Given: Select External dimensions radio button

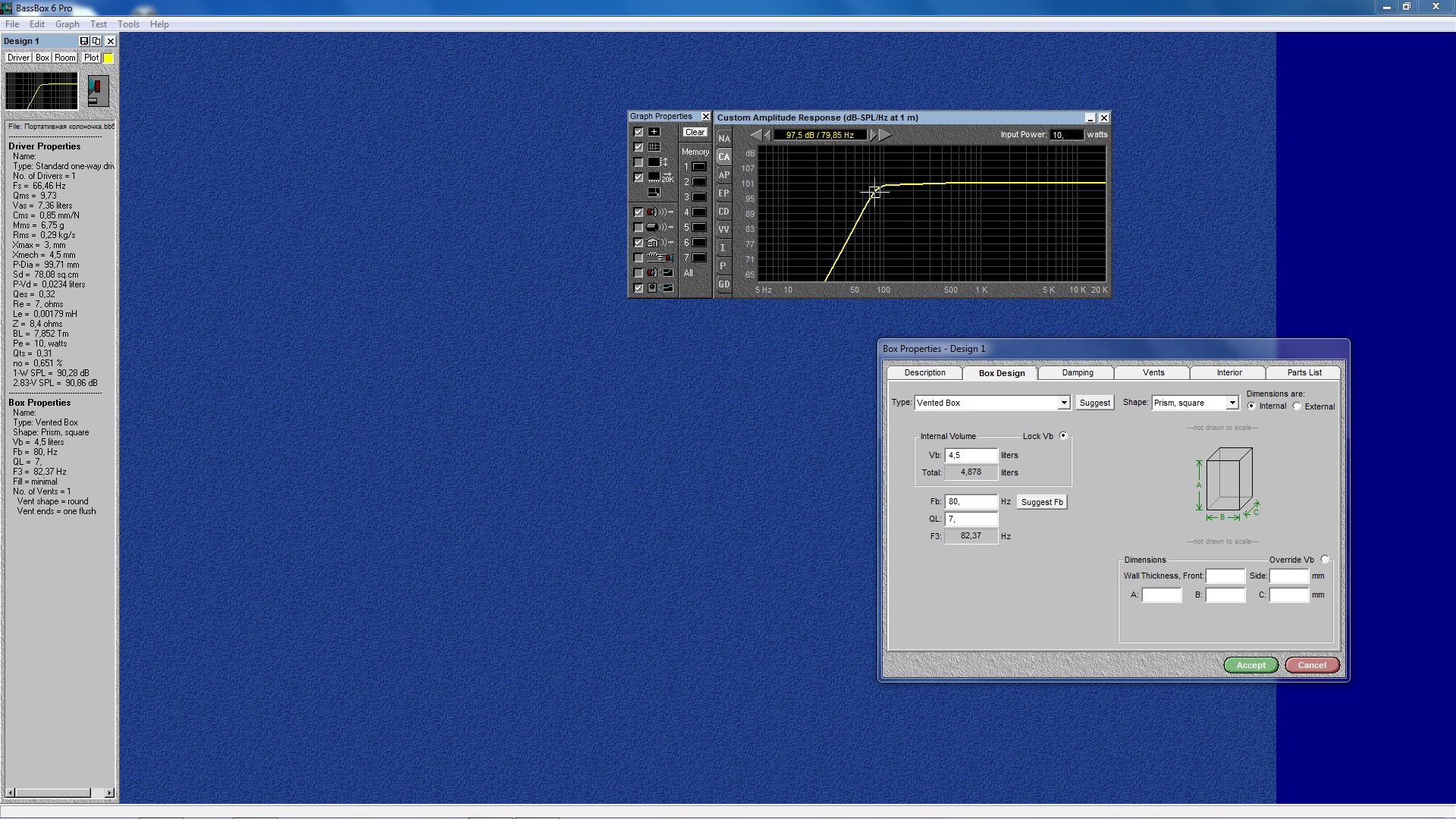Looking at the screenshot, I should pos(1298,406).
